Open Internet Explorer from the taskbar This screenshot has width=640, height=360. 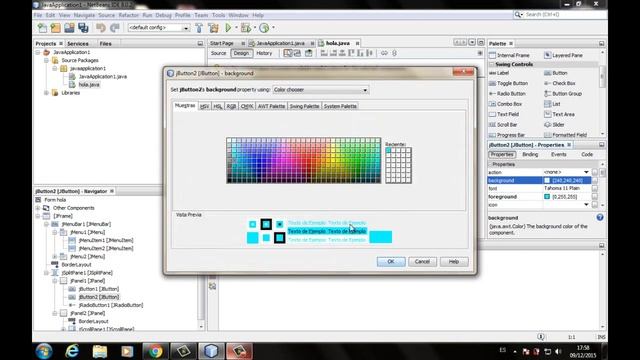[72, 351]
